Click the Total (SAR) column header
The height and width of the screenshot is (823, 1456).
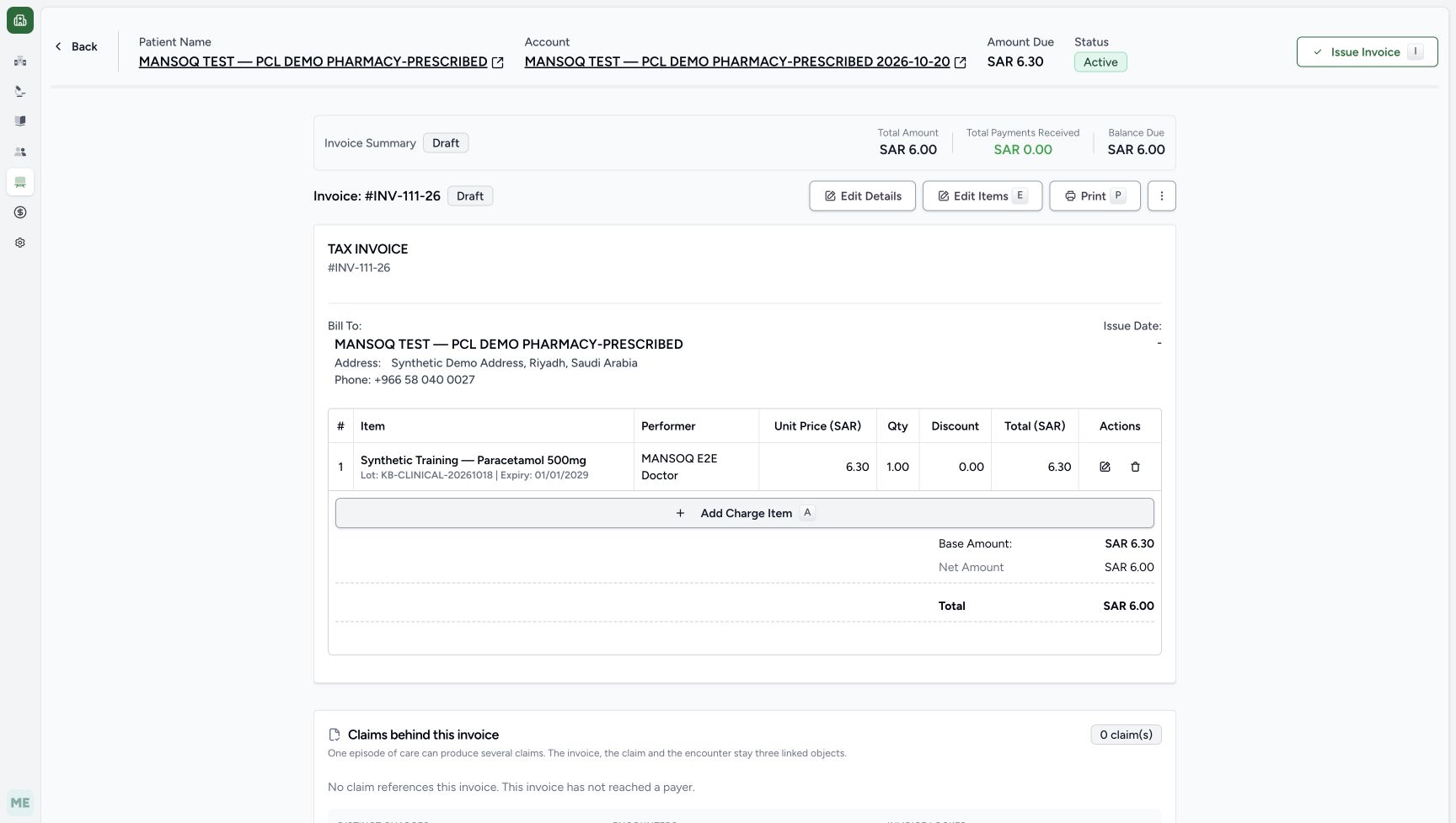tap(1035, 426)
